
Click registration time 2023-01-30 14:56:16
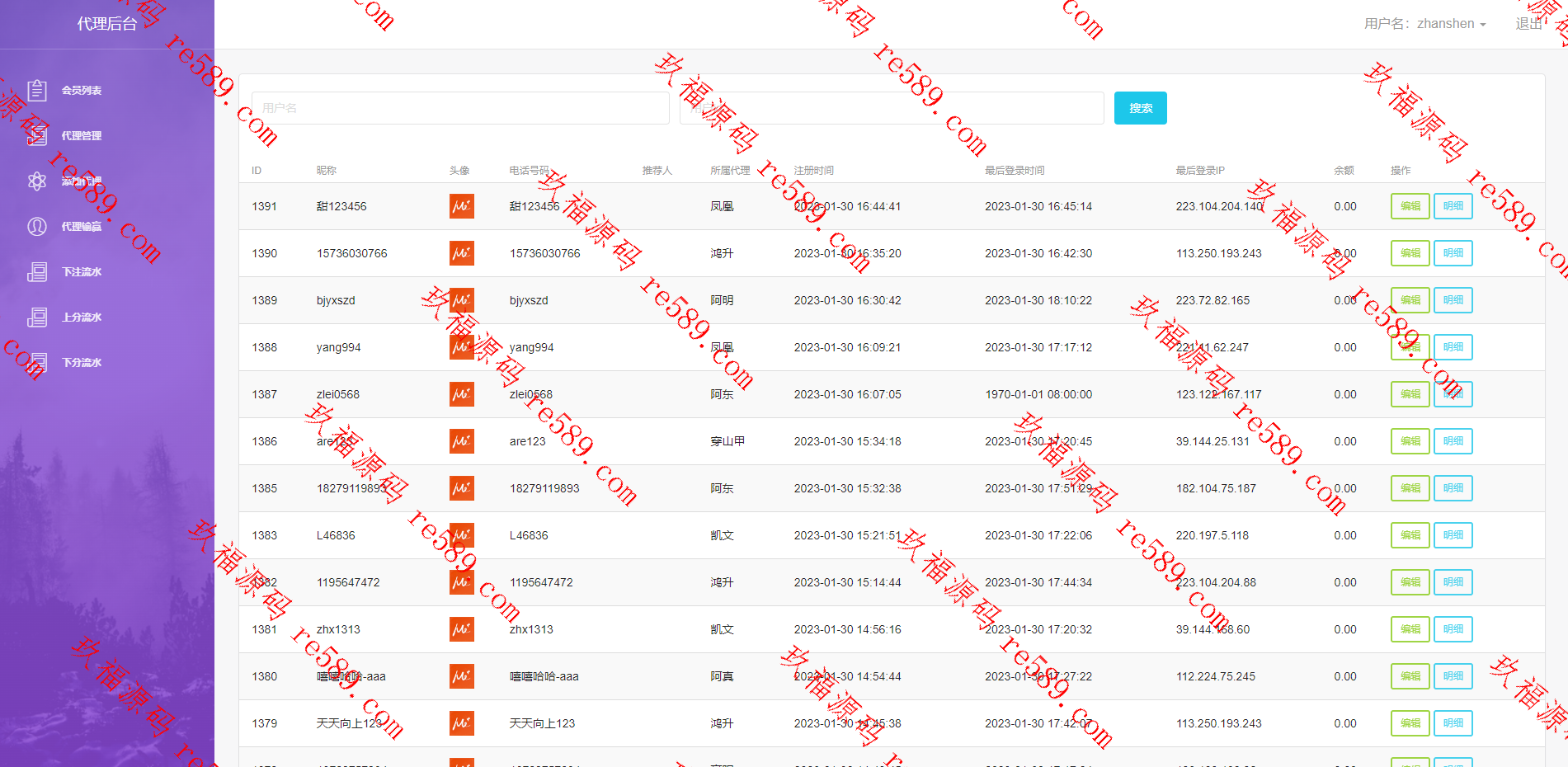click(848, 629)
